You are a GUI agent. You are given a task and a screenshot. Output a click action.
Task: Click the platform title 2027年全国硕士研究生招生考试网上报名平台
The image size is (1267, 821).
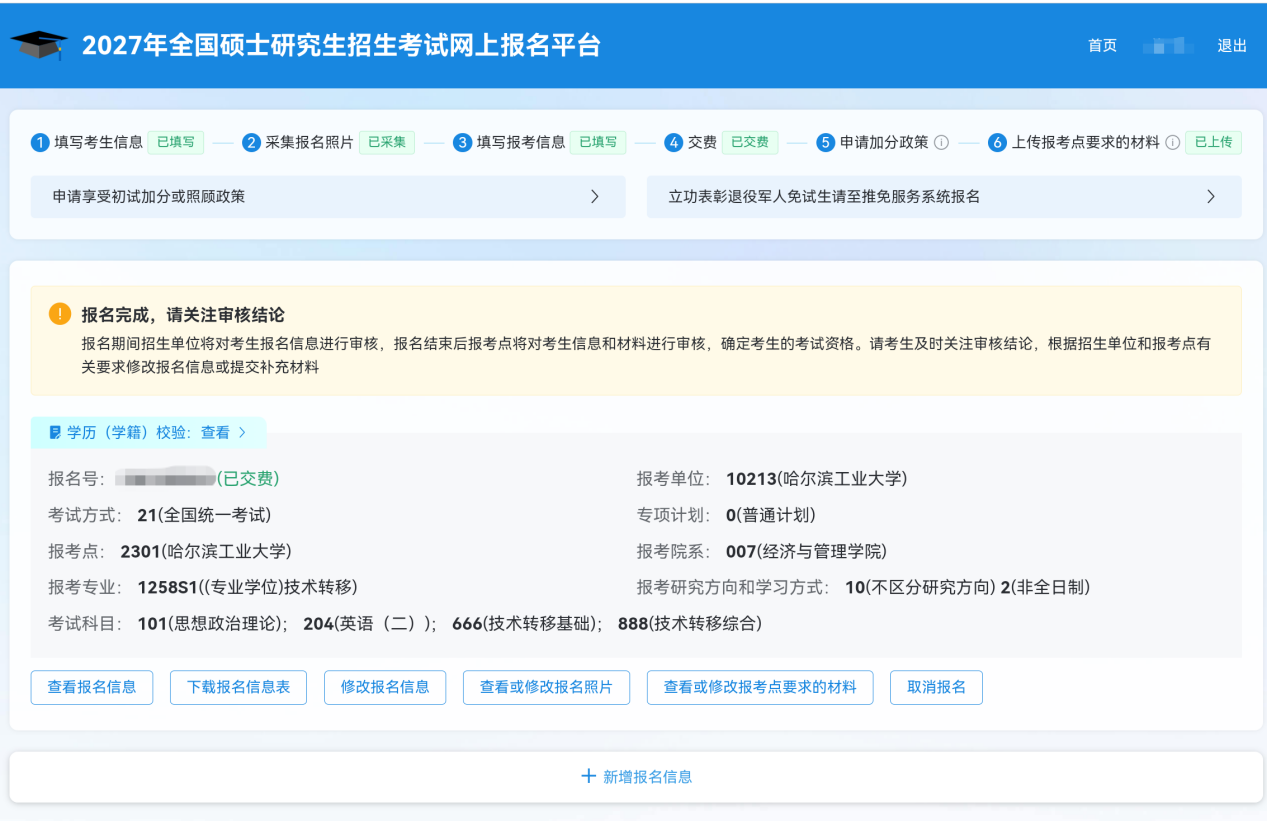pos(341,46)
